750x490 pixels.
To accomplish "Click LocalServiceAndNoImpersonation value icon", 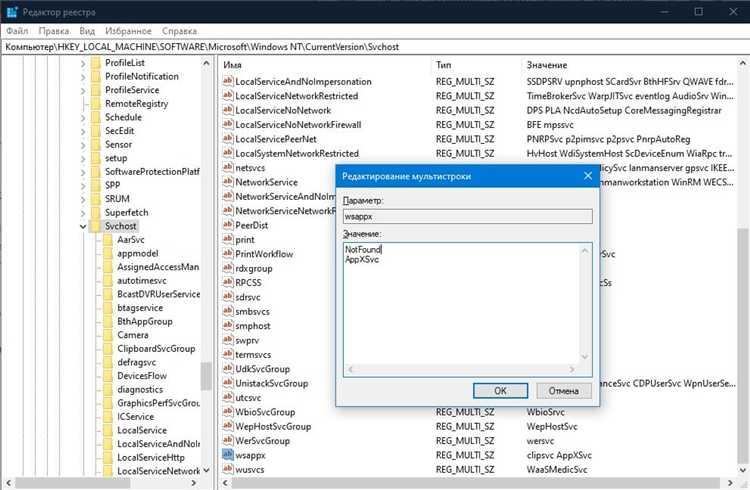I will [x=228, y=81].
